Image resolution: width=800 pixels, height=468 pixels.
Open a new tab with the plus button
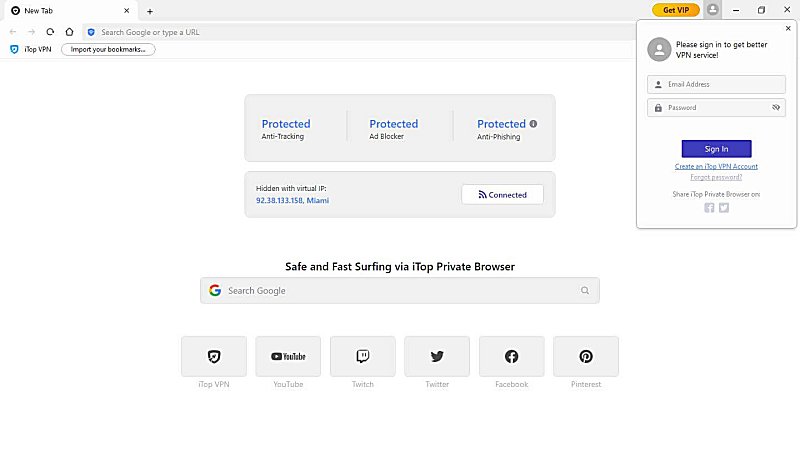point(150,11)
